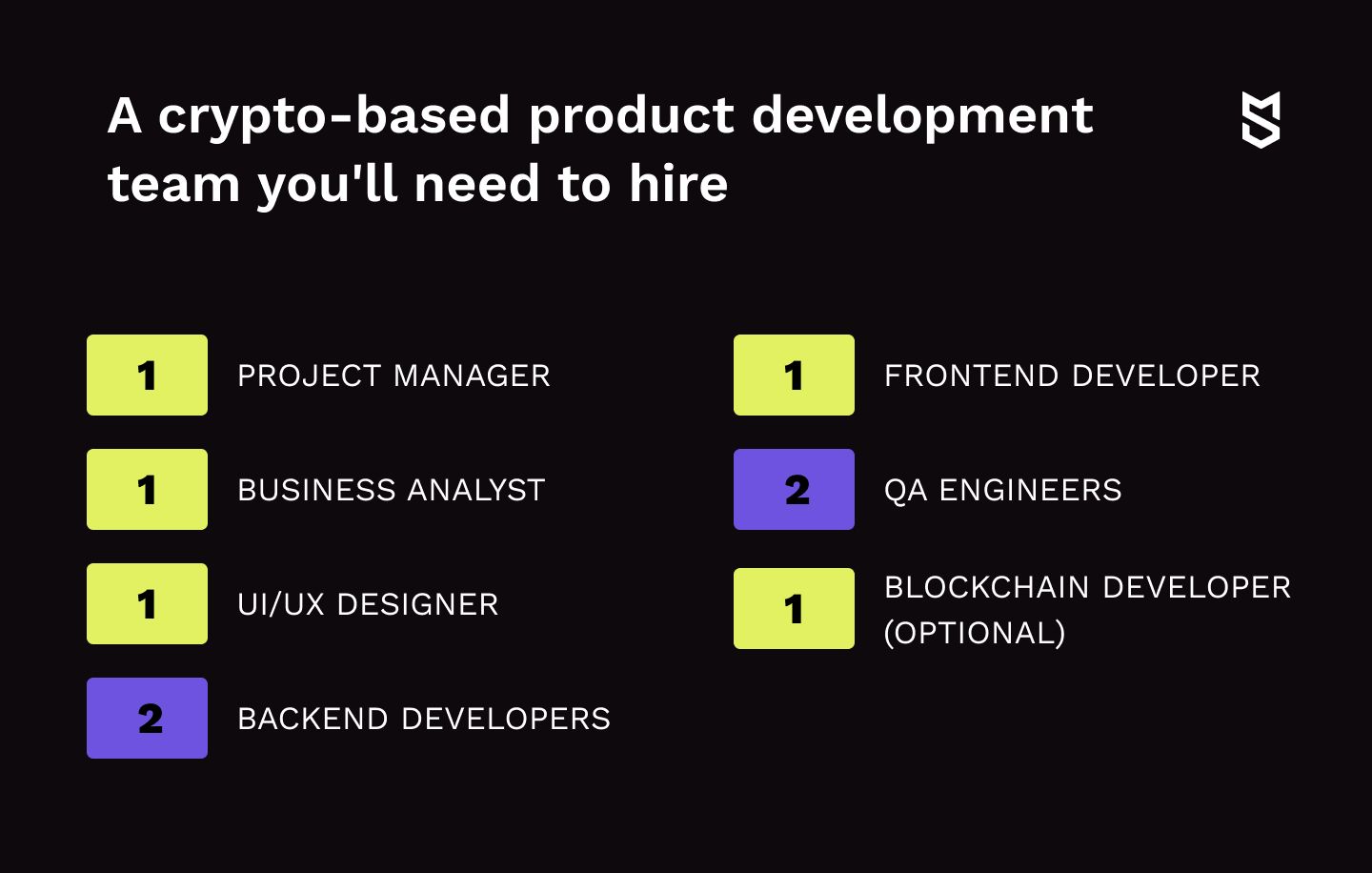Select the purple badge beside QA Engineers
This screenshot has height=873, width=1372.
[794, 489]
